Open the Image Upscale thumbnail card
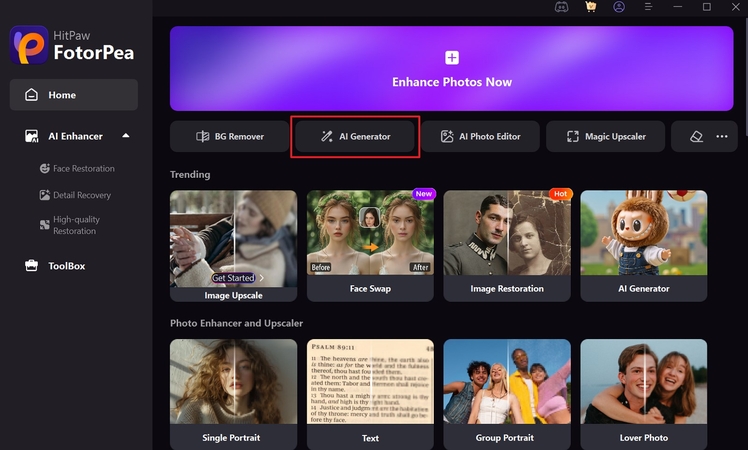 tap(233, 246)
